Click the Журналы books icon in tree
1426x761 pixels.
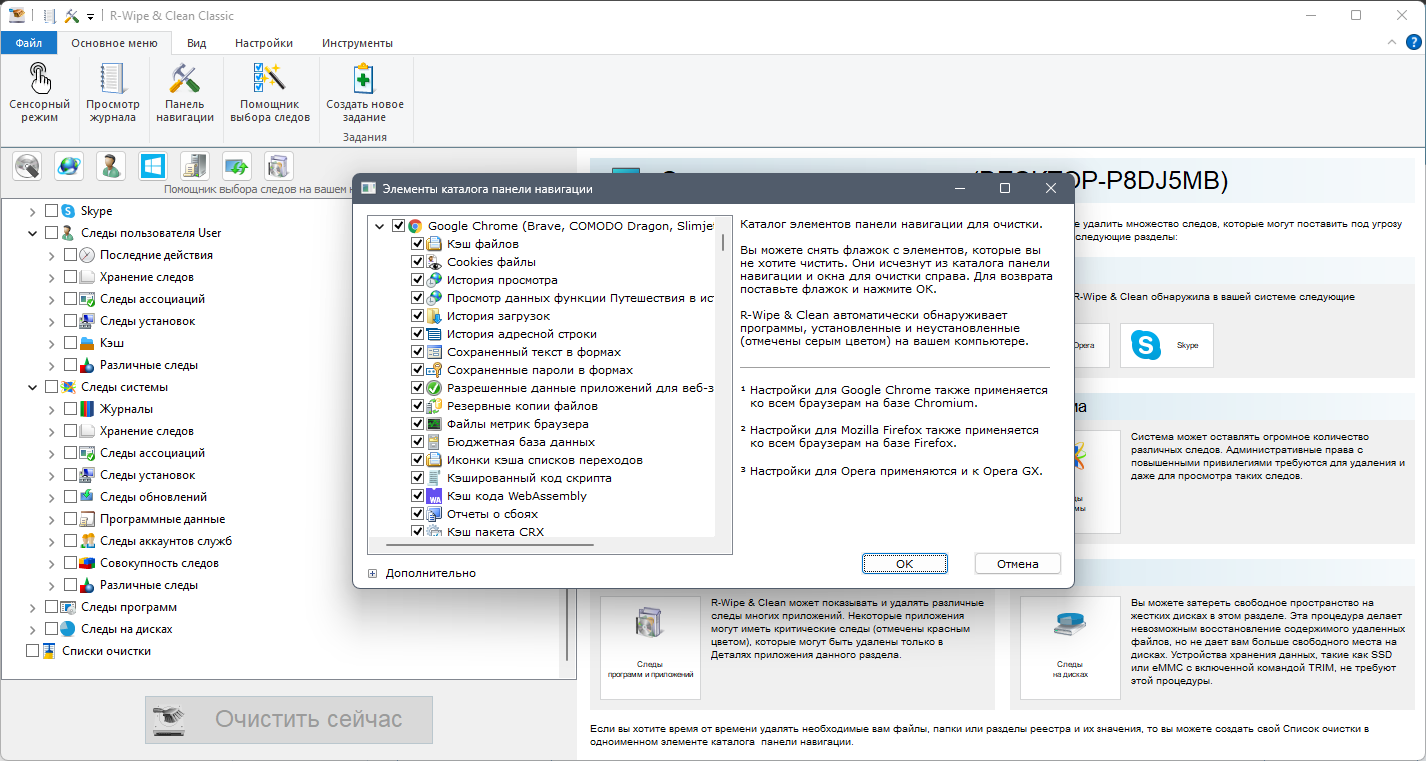click(x=87, y=409)
